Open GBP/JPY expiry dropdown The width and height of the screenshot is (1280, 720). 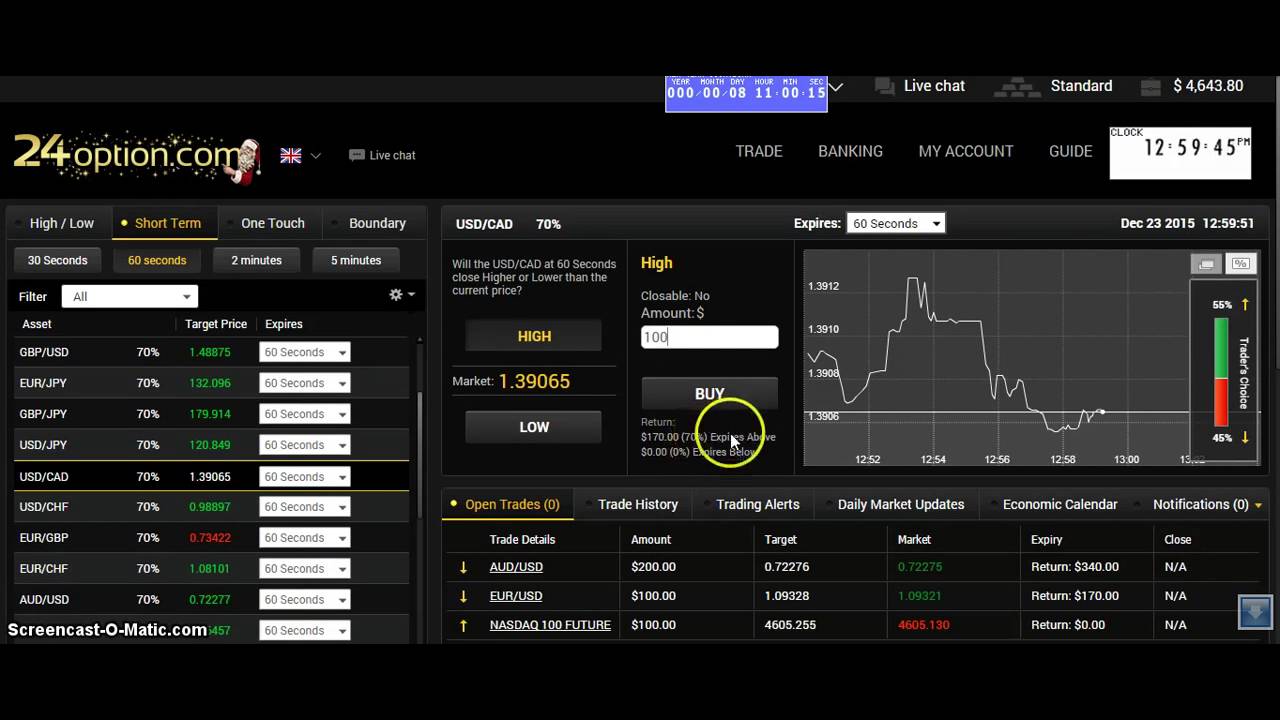click(304, 414)
